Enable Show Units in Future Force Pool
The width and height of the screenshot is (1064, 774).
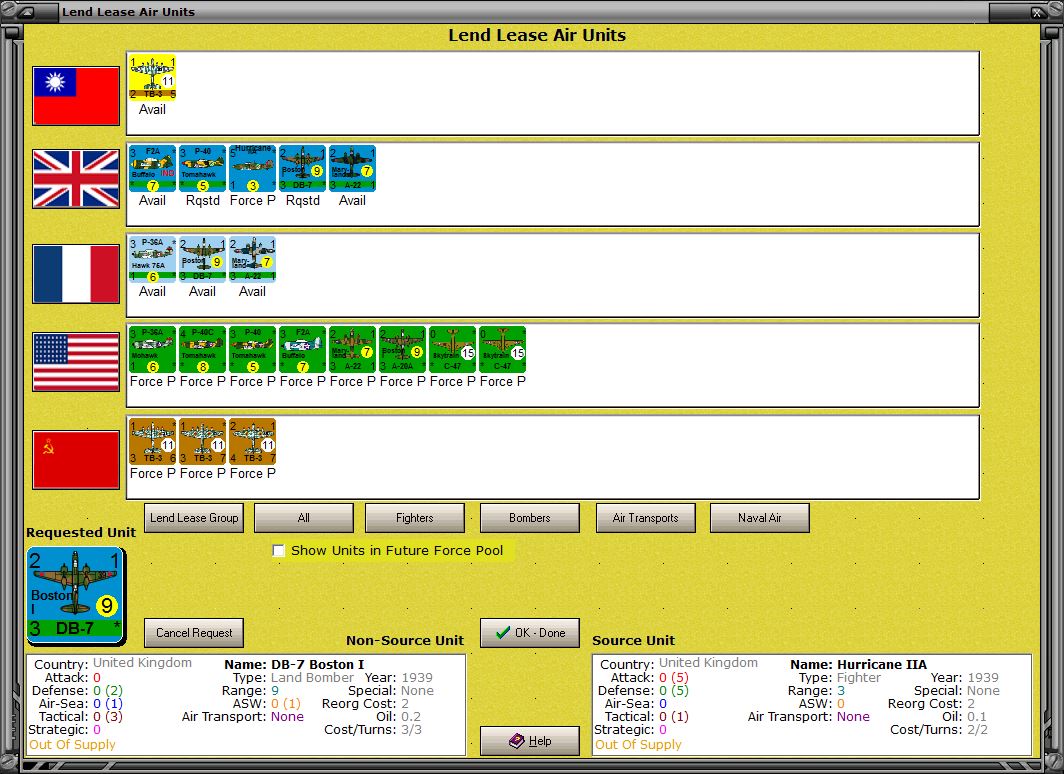[x=278, y=551]
